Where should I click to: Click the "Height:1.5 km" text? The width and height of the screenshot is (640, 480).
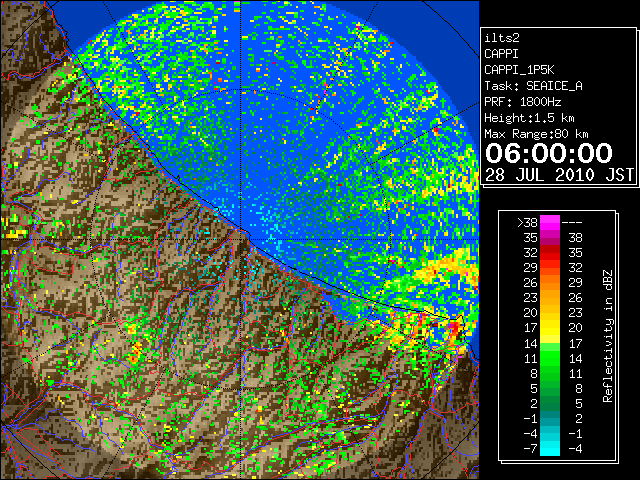[x=529, y=118]
